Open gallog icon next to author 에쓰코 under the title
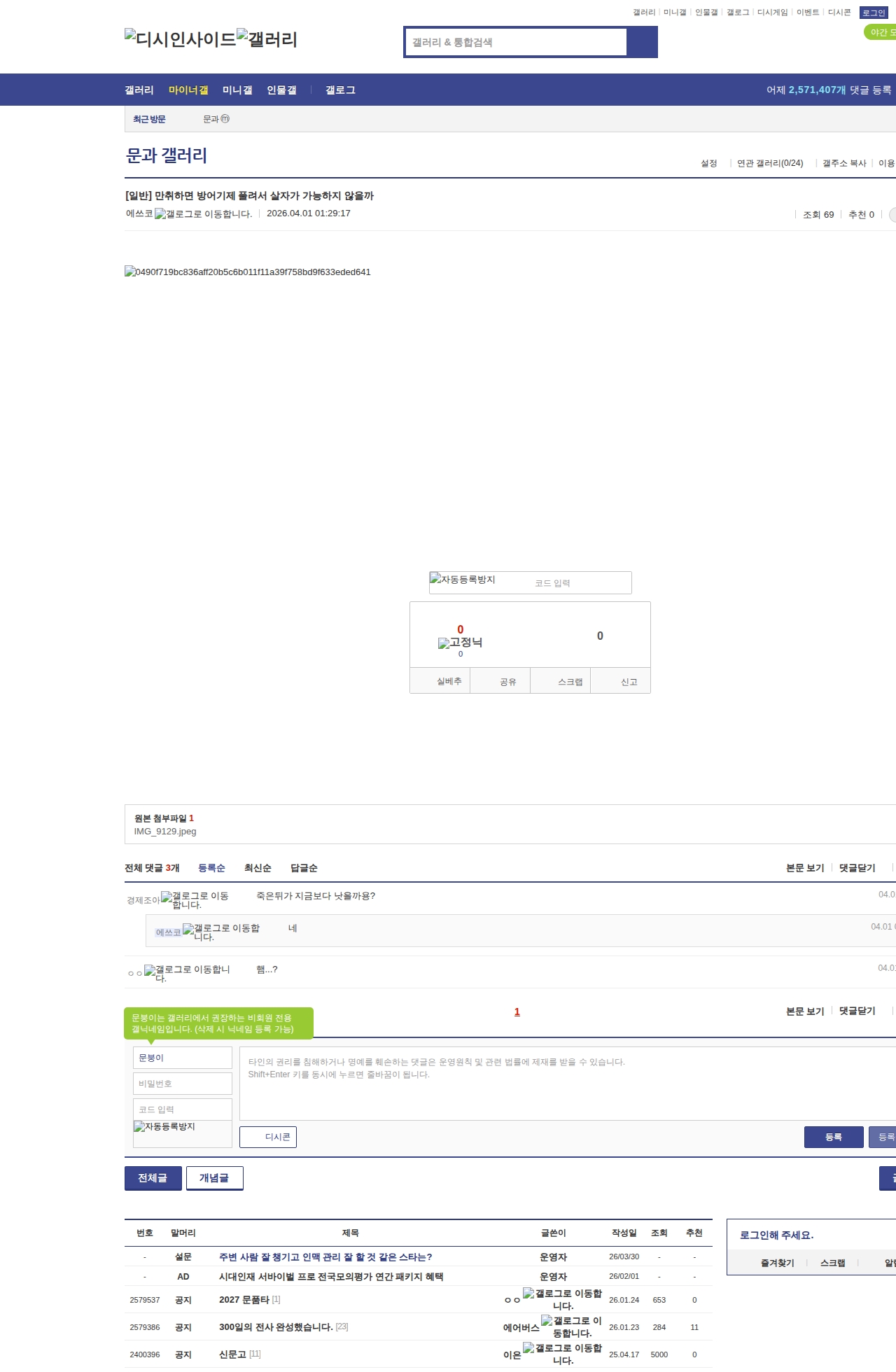 tap(203, 213)
